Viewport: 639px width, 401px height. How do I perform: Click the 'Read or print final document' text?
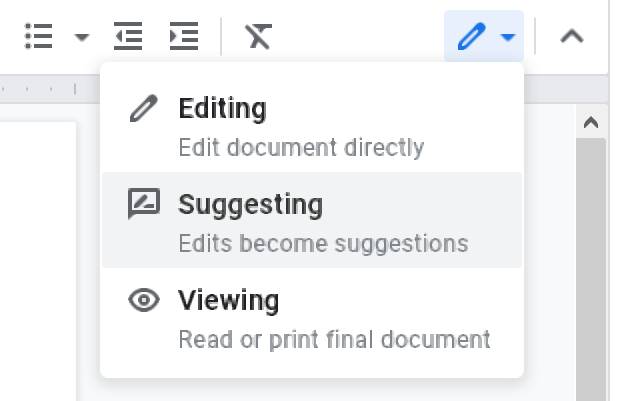[334, 339]
